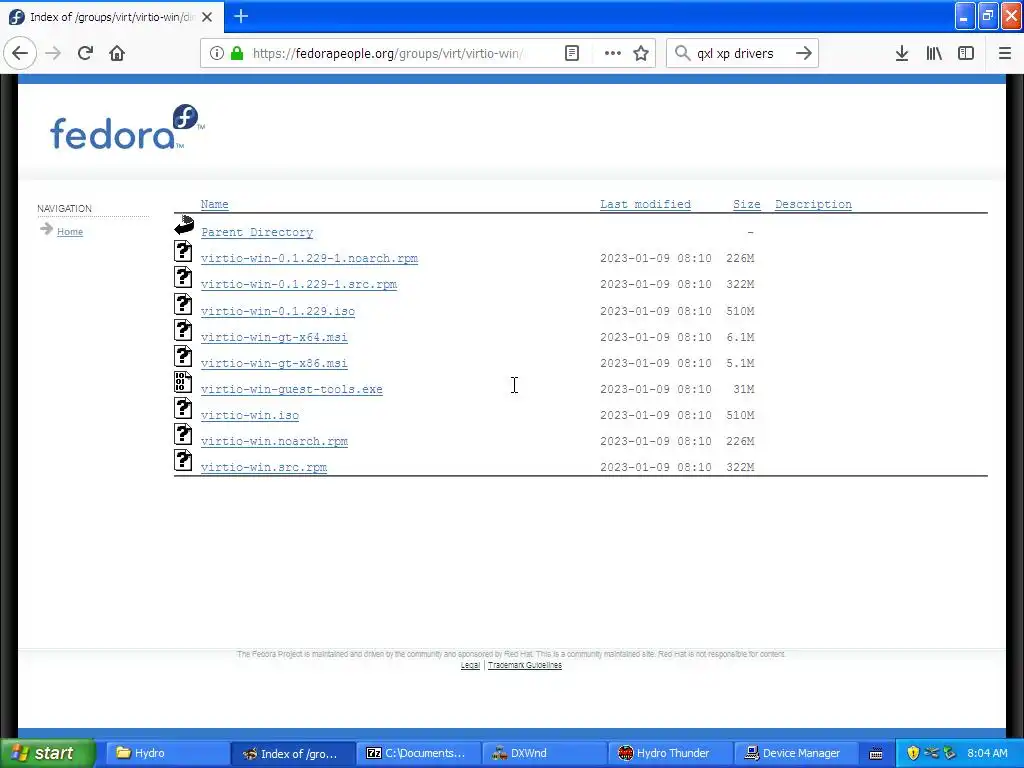Click the green padlock security icon
1024x768 pixels.
point(237,53)
